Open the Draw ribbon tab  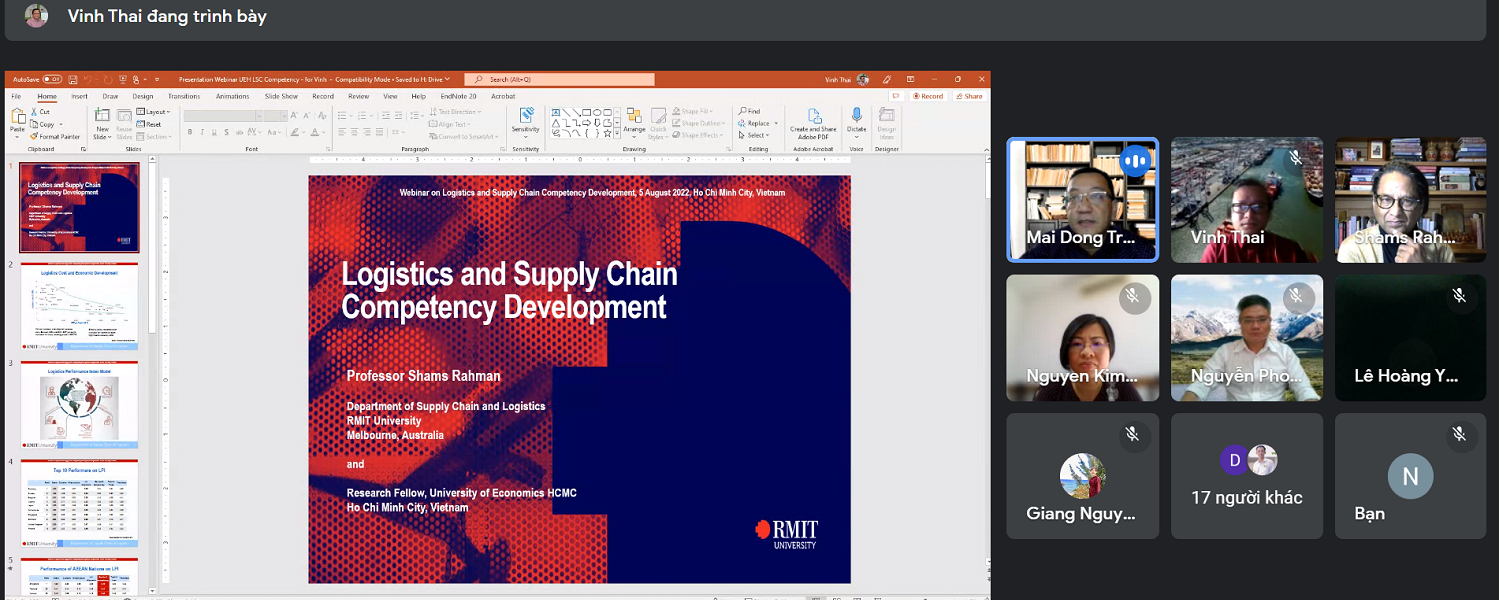110,96
